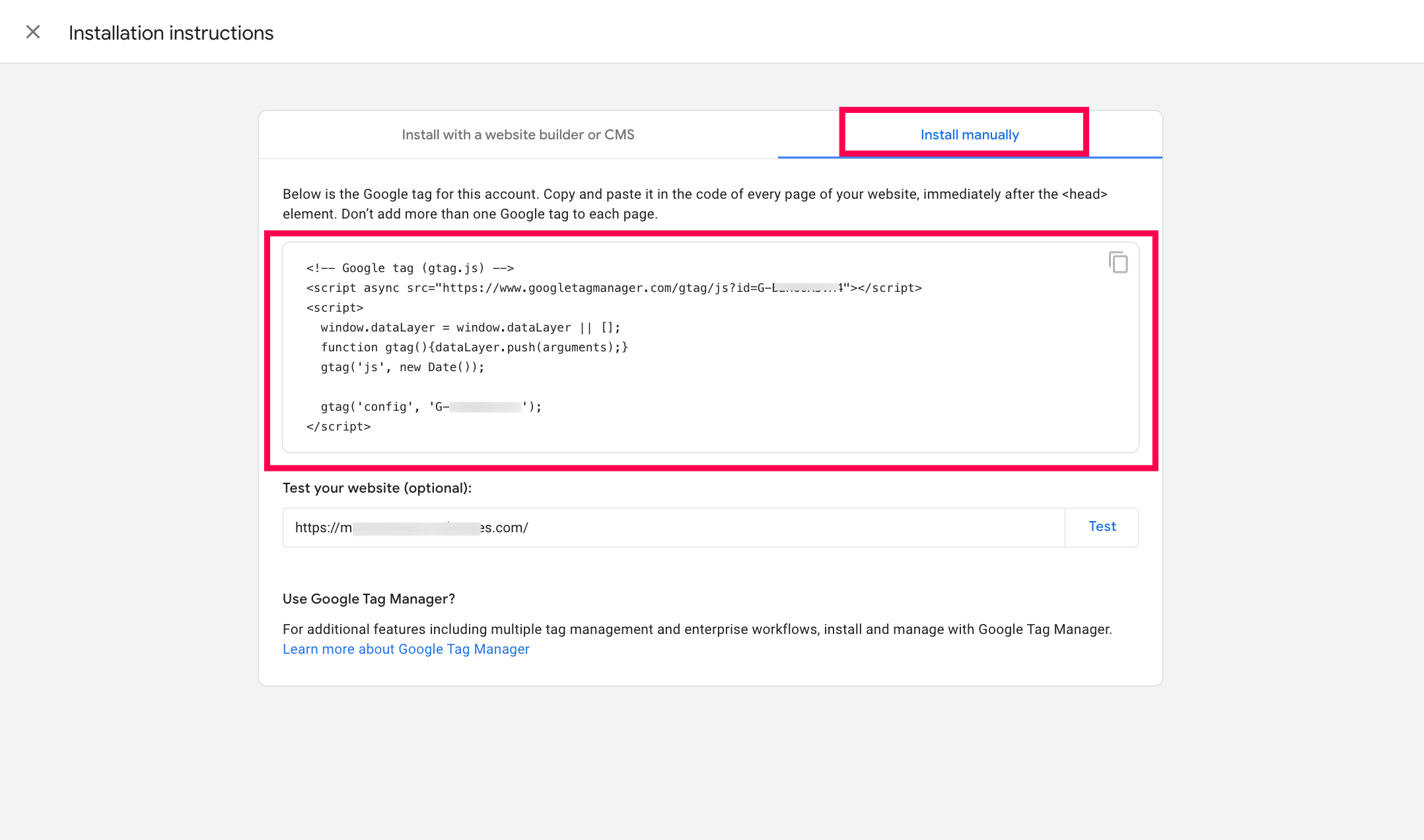Select the Install manually tab

(x=969, y=135)
